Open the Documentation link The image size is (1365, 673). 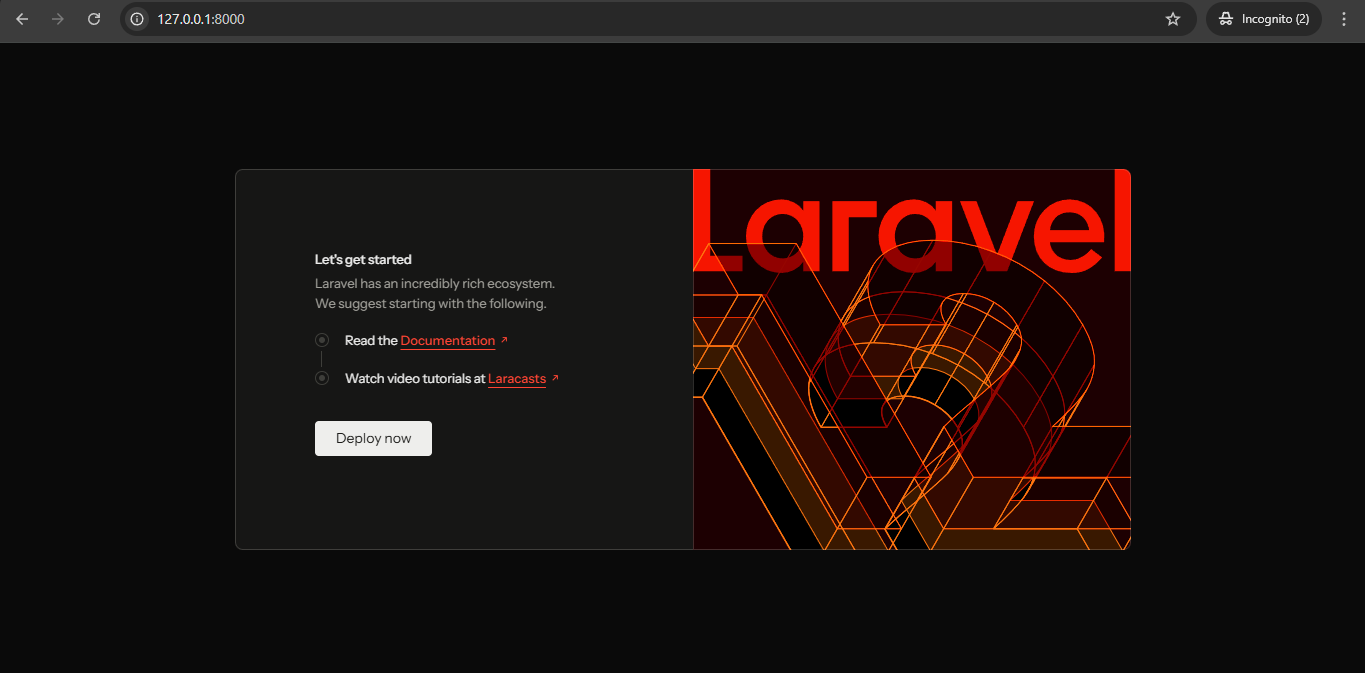[448, 341]
